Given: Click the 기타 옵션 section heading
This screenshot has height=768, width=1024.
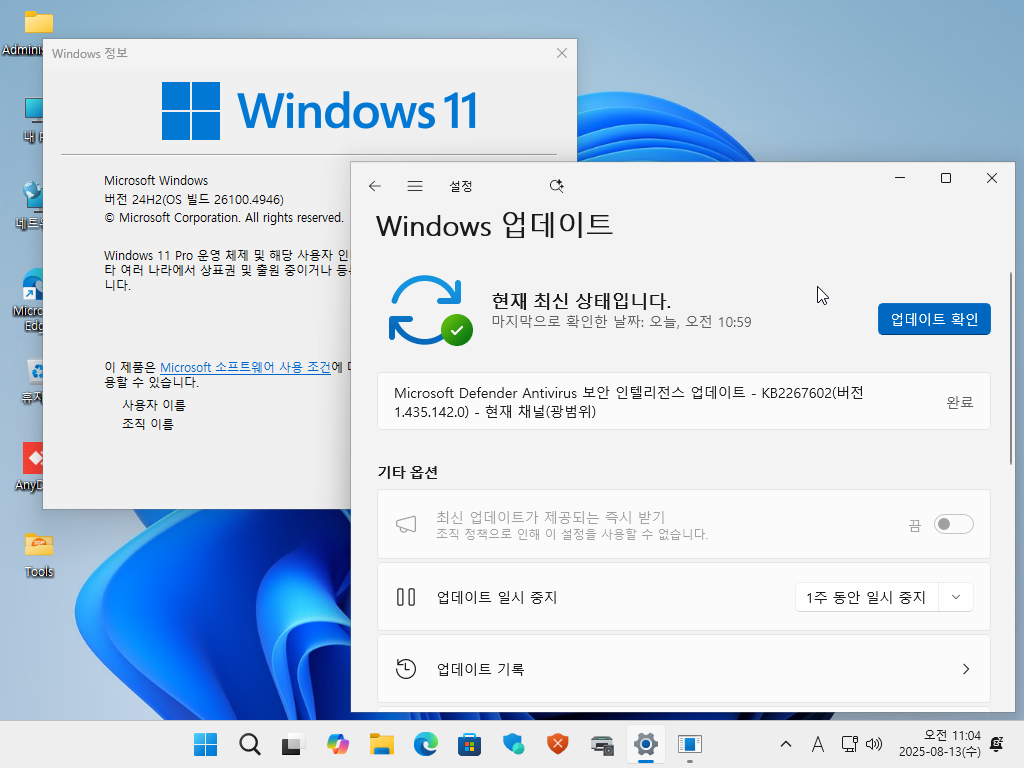Looking at the screenshot, I should 408,472.
